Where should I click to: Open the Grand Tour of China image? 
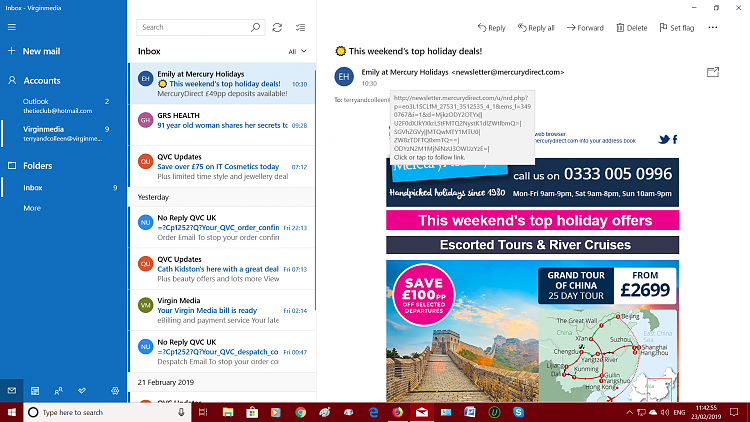click(x=532, y=331)
